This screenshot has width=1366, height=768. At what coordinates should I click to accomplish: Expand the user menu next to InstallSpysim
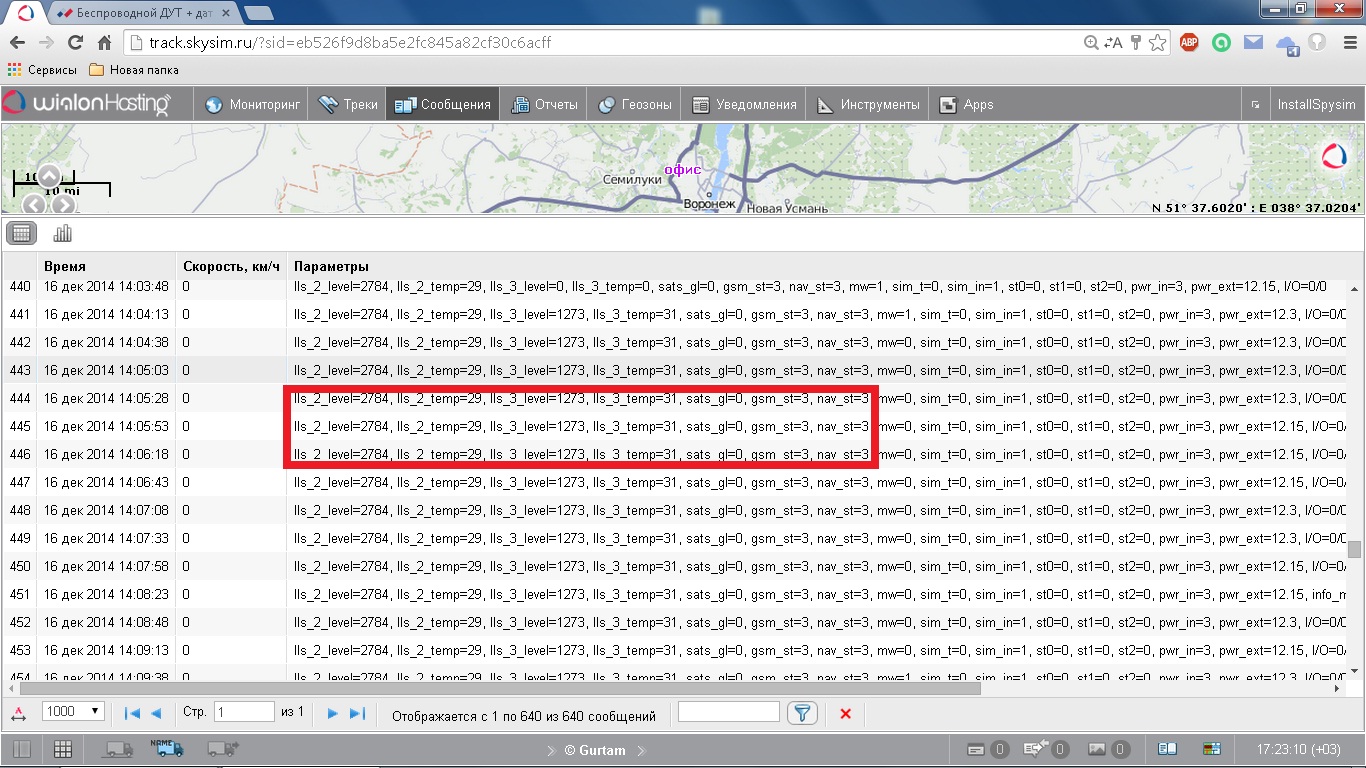[x=1254, y=105]
